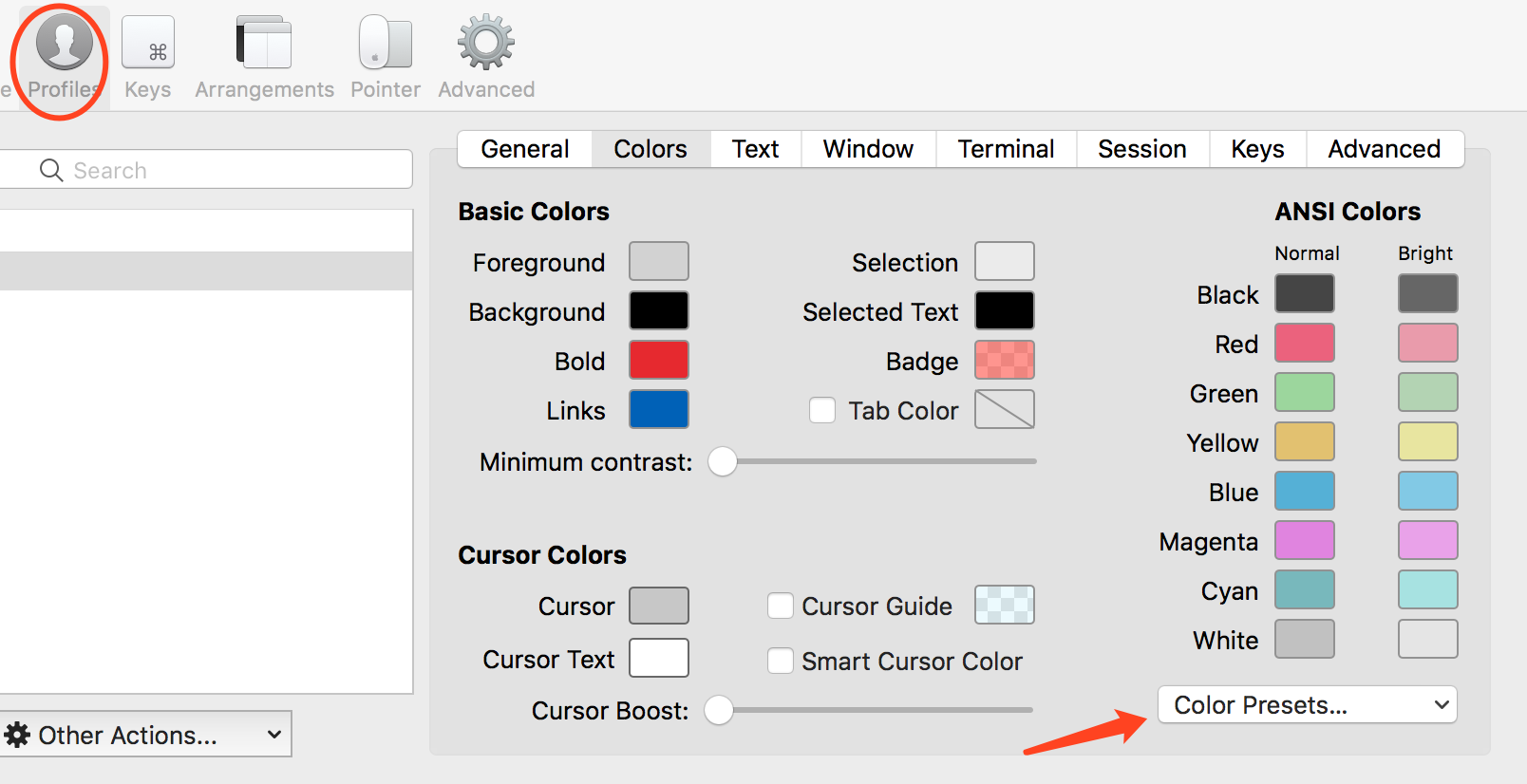Viewport: 1527px width, 784px height.
Task: Enable the Tab Color checkbox
Action: [822, 410]
